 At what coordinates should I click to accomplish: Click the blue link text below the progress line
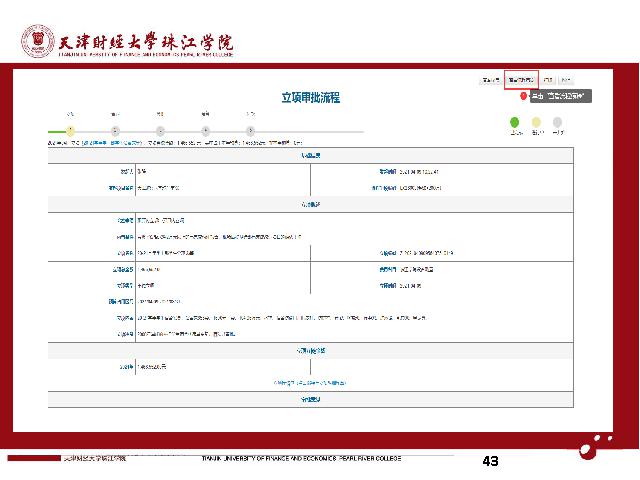(112, 143)
